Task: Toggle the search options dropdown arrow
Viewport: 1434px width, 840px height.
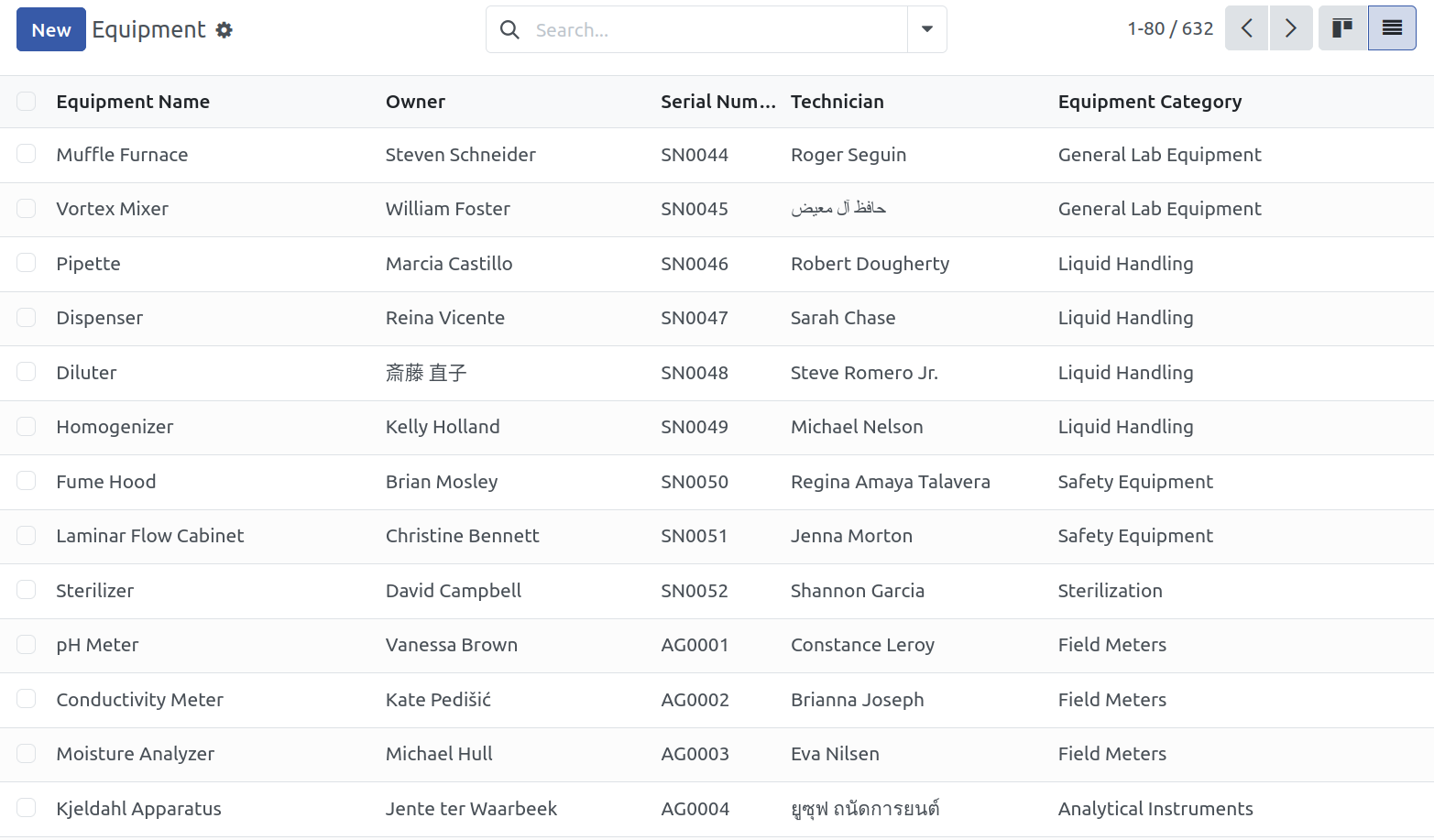Action: pyautogui.click(x=927, y=29)
